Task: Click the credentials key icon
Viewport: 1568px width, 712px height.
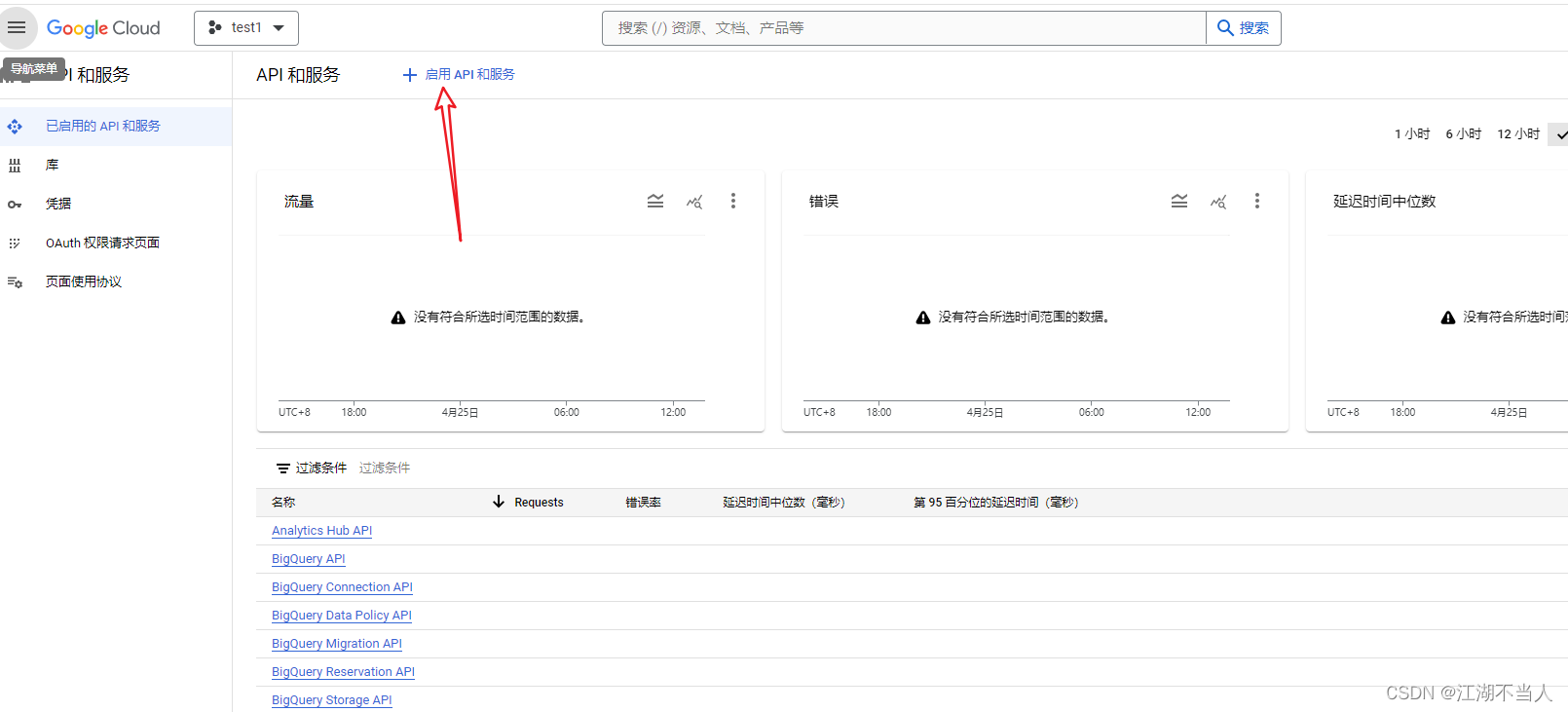Action: pos(15,205)
